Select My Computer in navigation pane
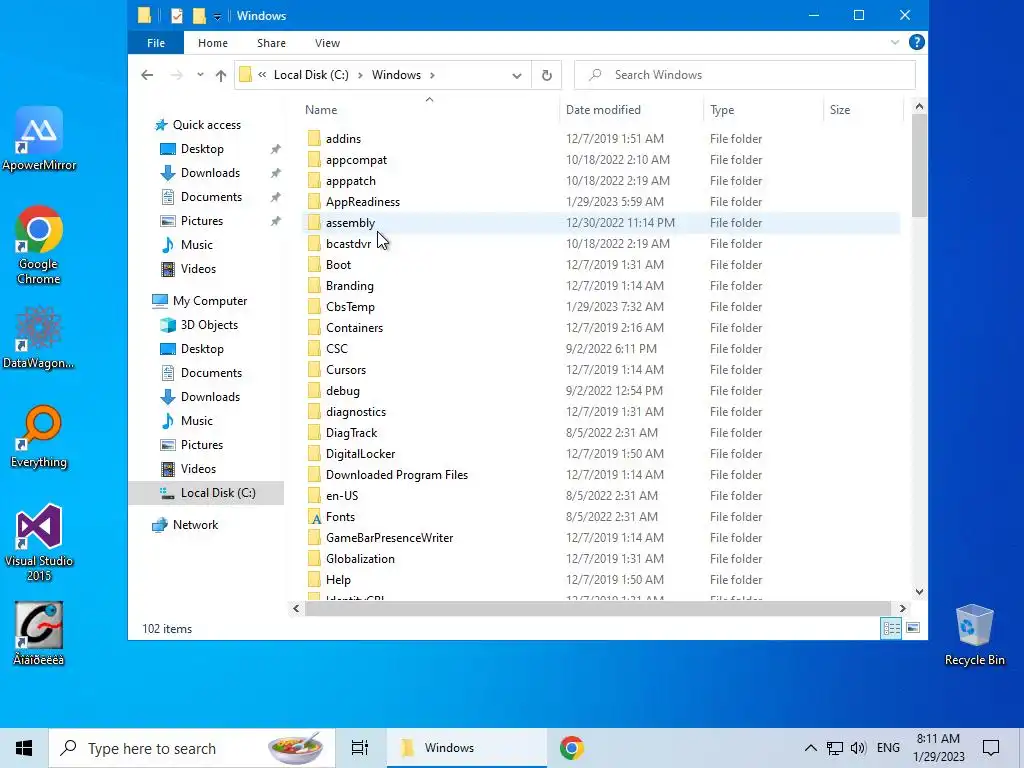Image resolution: width=1024 pixels, height=768 pixels. click(x=210, y=301)
